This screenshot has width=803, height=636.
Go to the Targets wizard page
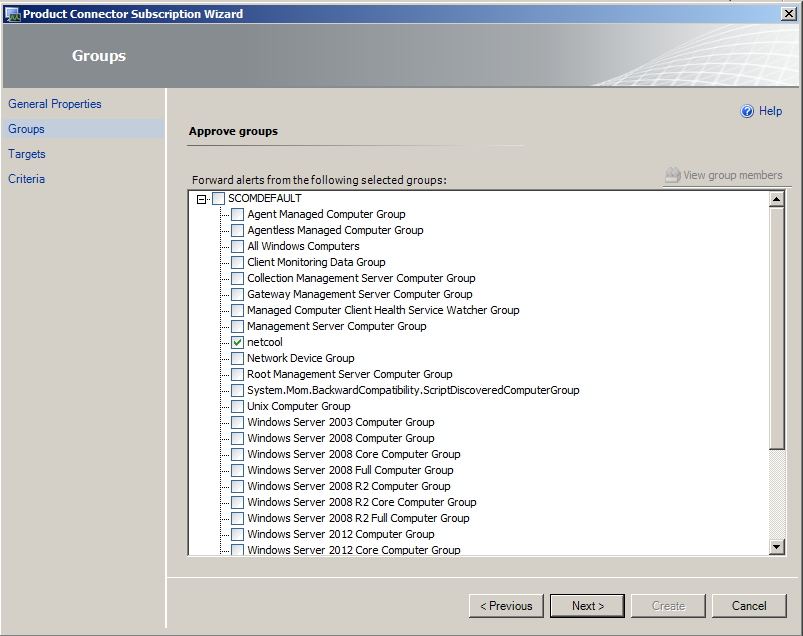pyautogui.click(x=27, y=154)
